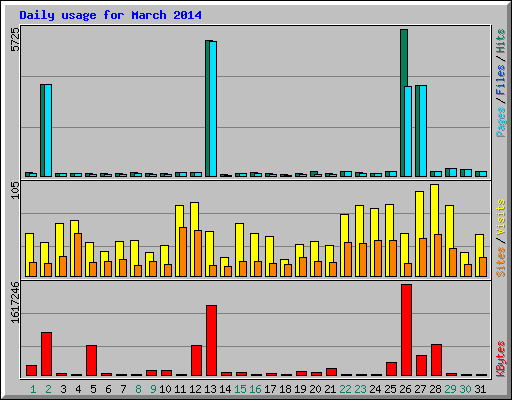Select the red KBytes bar for day 12
This screenshot has width=512, height=400.
196,361
